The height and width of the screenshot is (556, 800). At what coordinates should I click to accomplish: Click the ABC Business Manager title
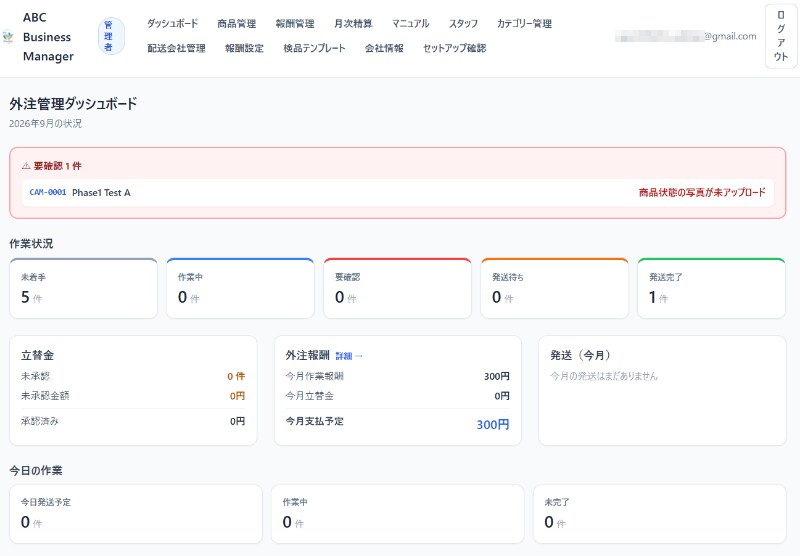click(x=48, y=37)
